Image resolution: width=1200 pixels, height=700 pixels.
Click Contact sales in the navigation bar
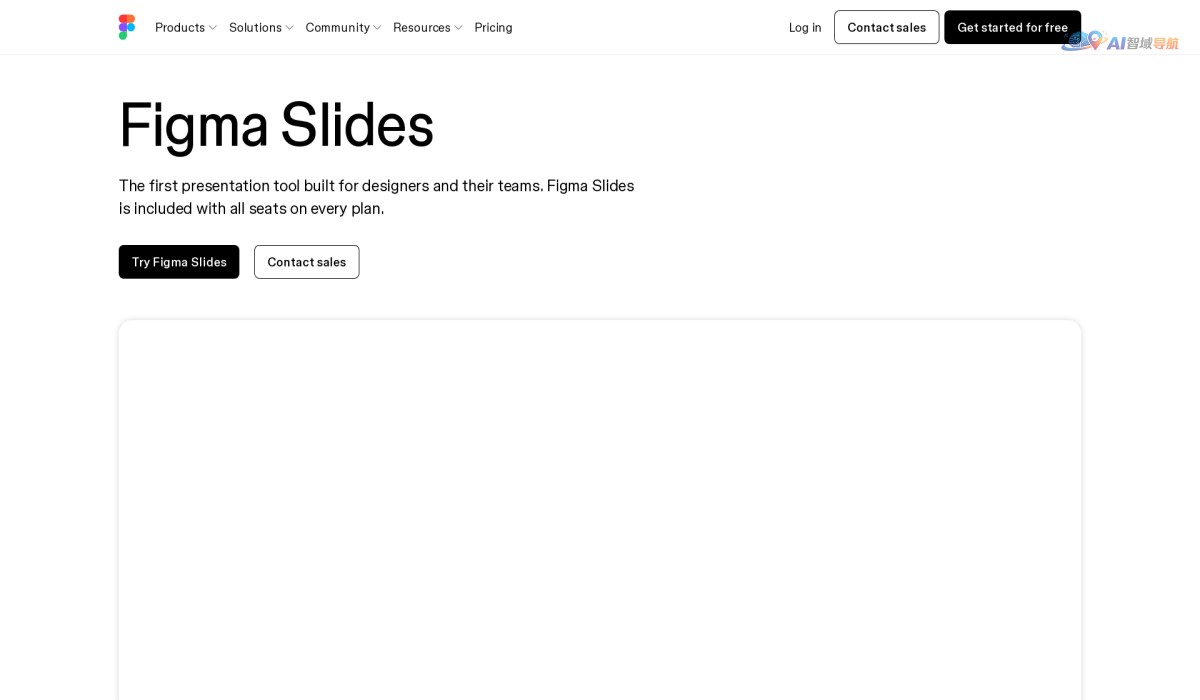[x=886, y=27]
